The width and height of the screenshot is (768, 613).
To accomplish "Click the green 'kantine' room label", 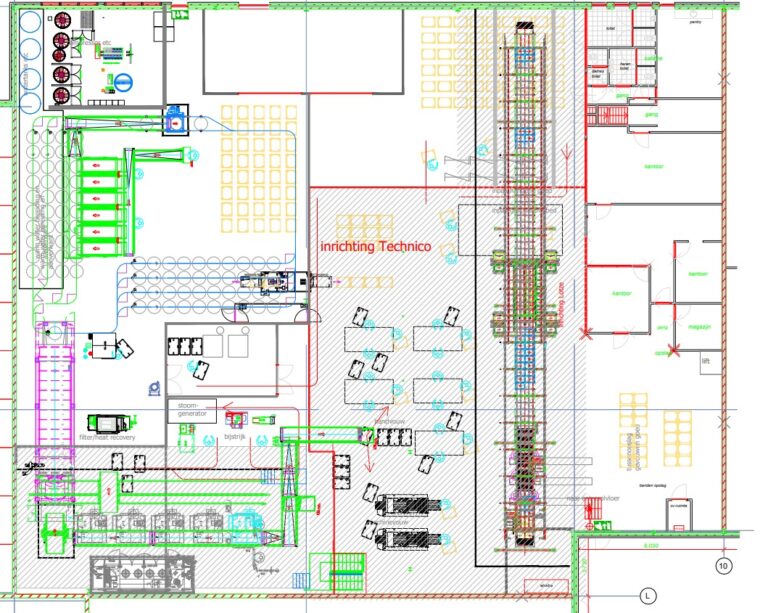I will (653, 58).
